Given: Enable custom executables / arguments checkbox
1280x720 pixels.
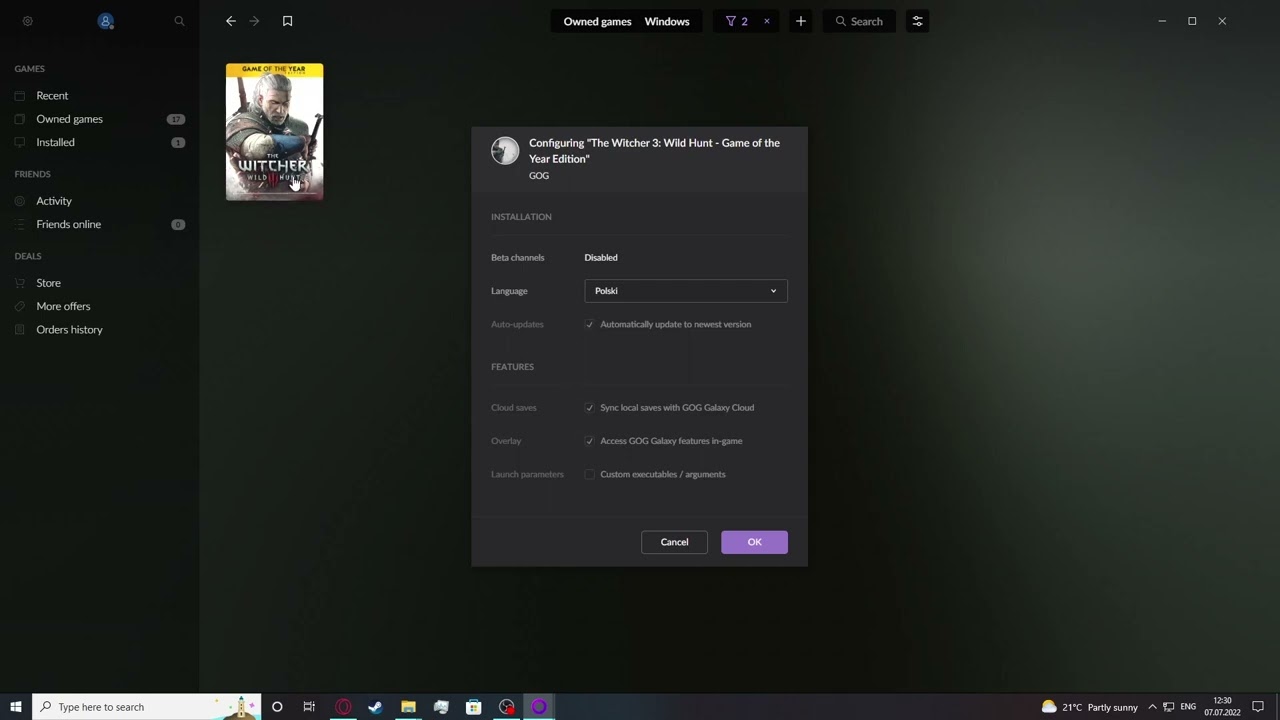Looking at the screenshot, I should 589,474.
